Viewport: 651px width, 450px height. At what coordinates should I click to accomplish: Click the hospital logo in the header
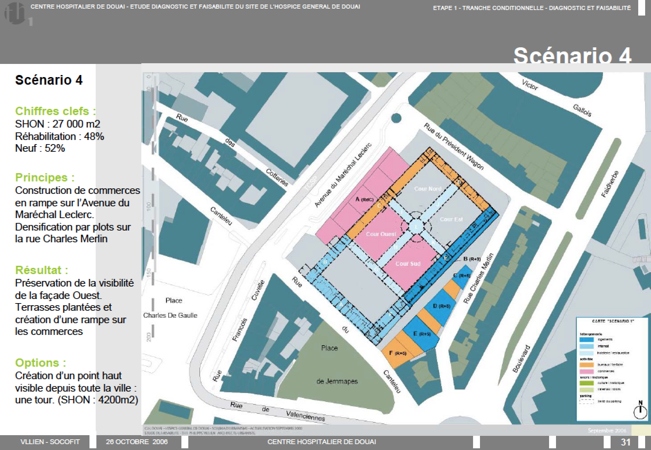coord(13,12)
